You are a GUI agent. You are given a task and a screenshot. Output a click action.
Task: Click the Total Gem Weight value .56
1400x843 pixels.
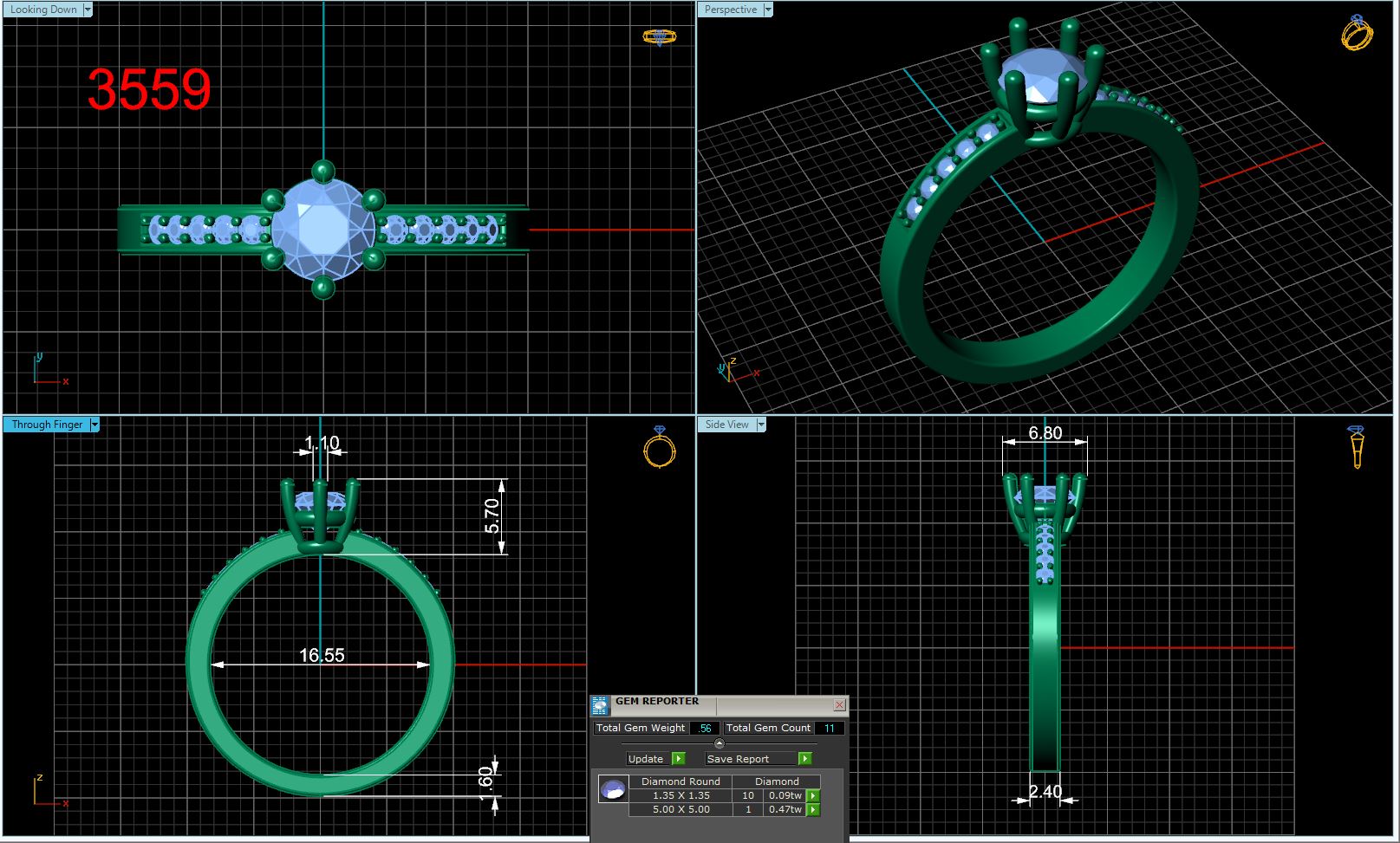pyautogui.click(x=705, y=729)
